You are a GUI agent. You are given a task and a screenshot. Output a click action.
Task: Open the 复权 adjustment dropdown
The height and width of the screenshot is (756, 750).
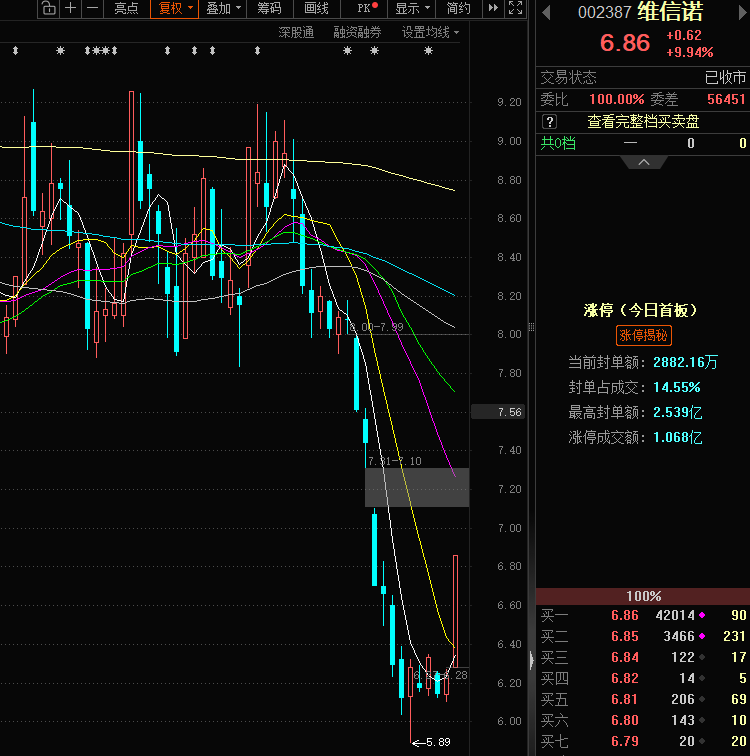pos(174,8)
